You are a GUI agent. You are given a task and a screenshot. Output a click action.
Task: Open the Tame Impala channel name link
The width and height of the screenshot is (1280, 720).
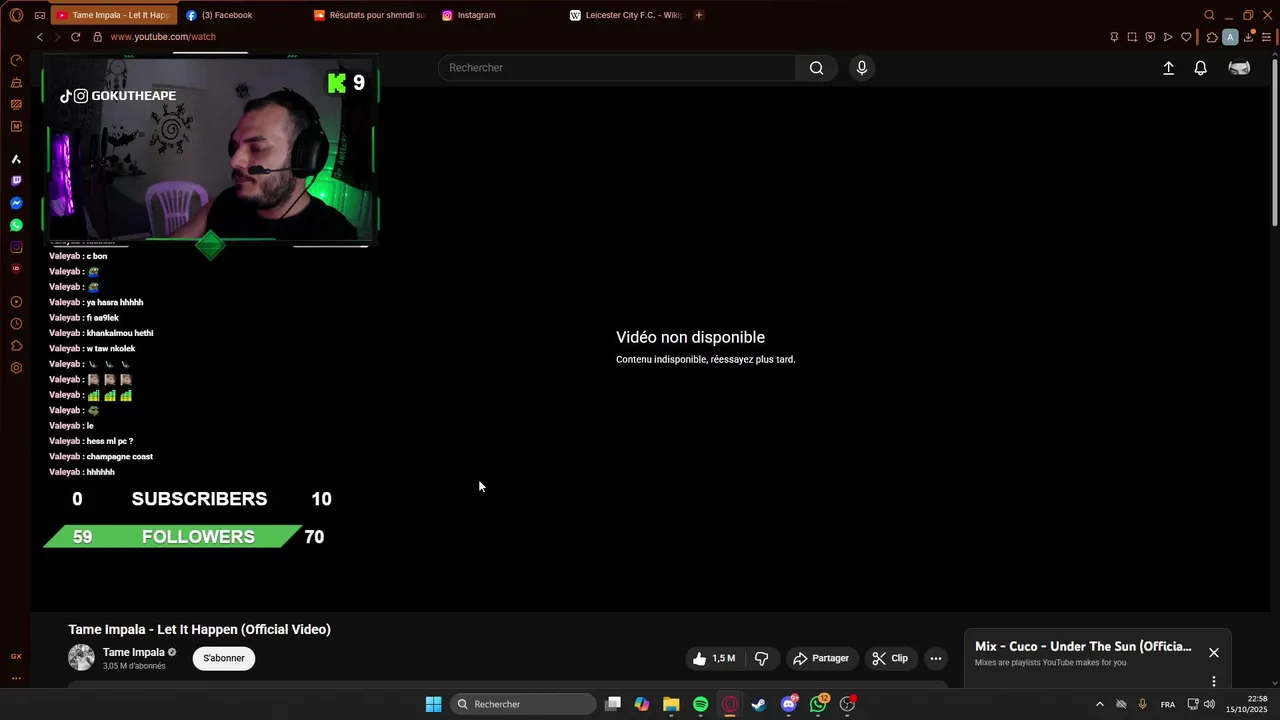click(134, 652)
